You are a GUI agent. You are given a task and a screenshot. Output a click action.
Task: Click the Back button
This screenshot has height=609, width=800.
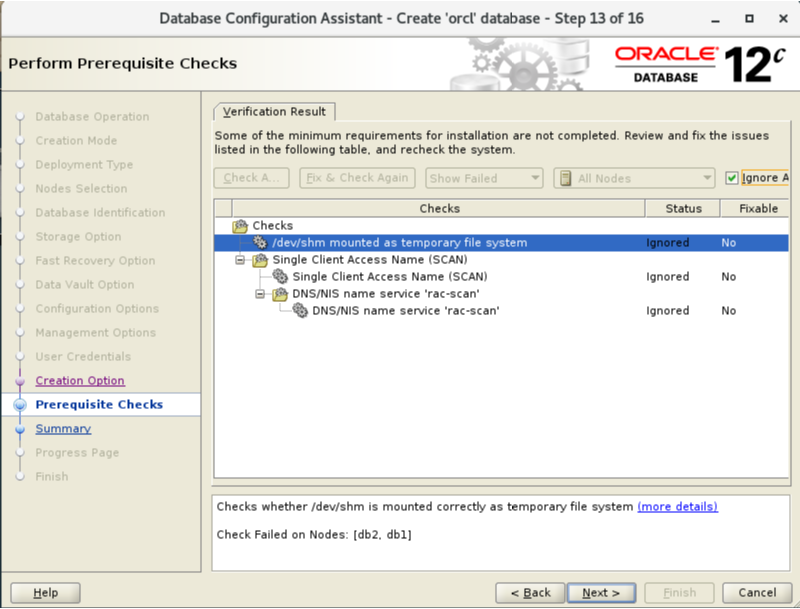530,593
